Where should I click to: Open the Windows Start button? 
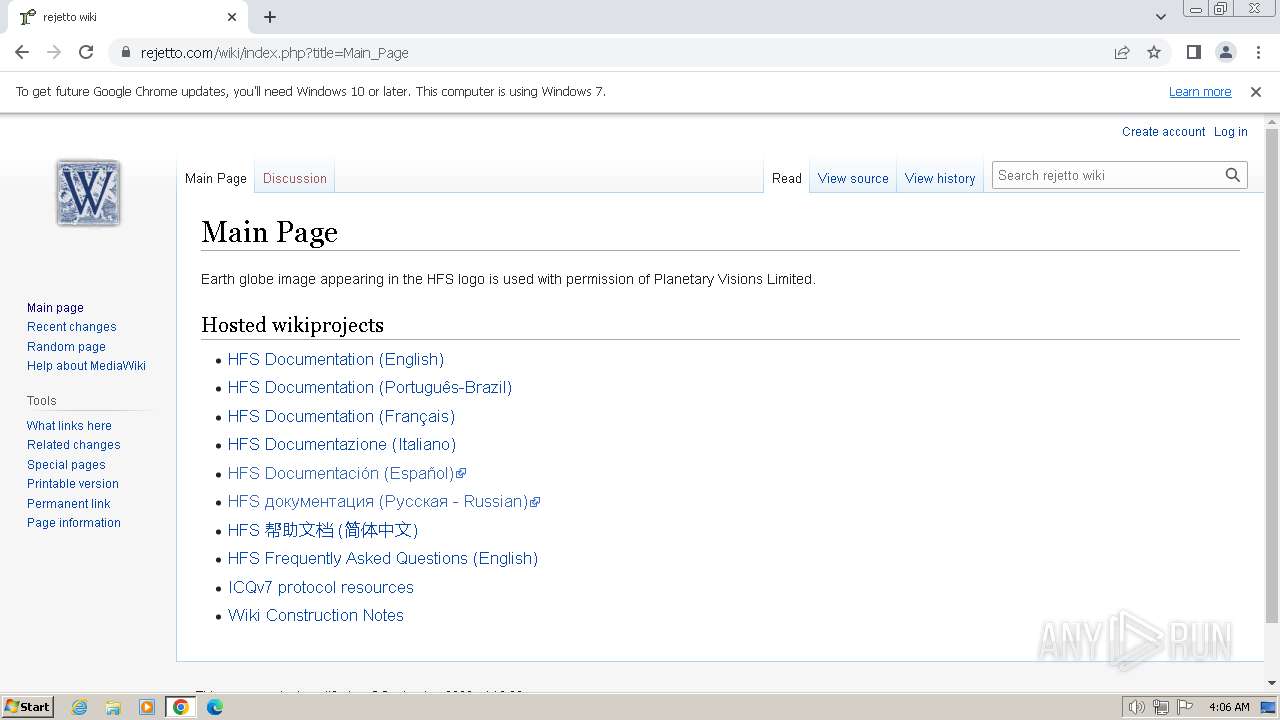click(x=27, y=706)
